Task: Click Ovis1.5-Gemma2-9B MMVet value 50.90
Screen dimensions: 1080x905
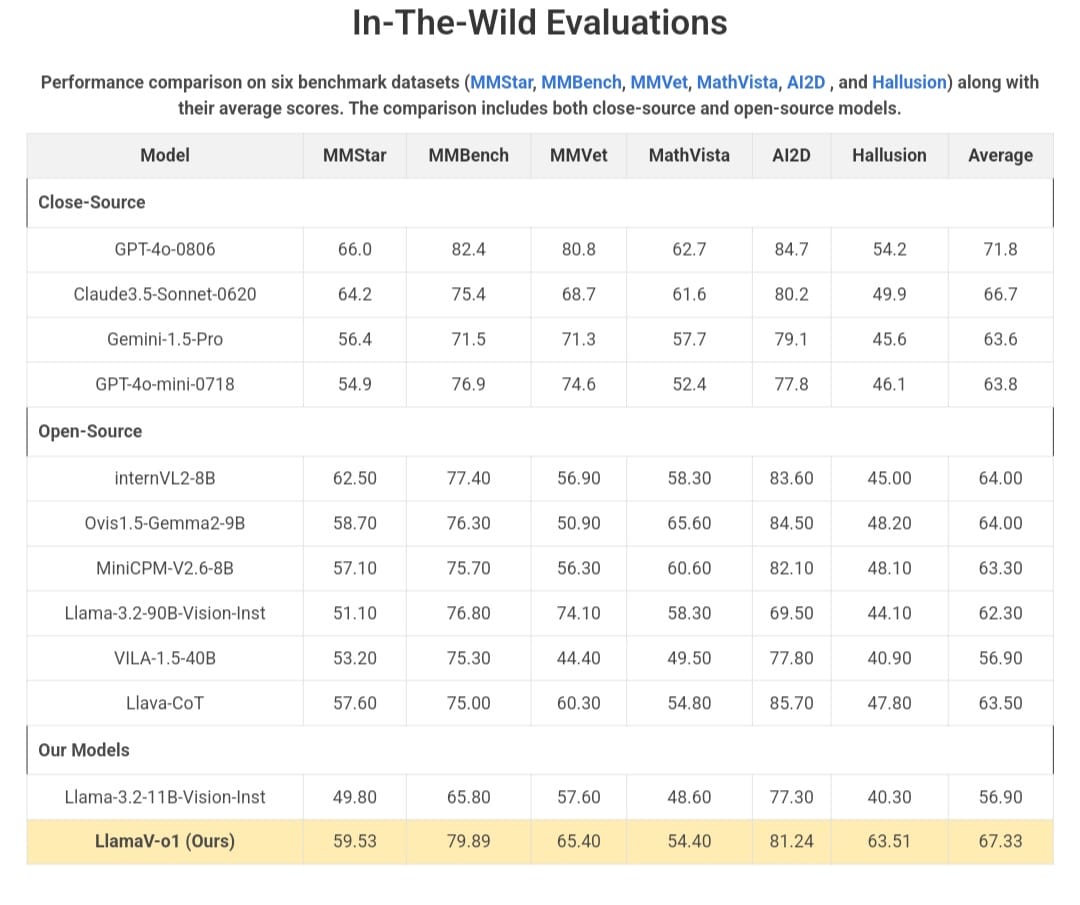Action: (579, 523)
